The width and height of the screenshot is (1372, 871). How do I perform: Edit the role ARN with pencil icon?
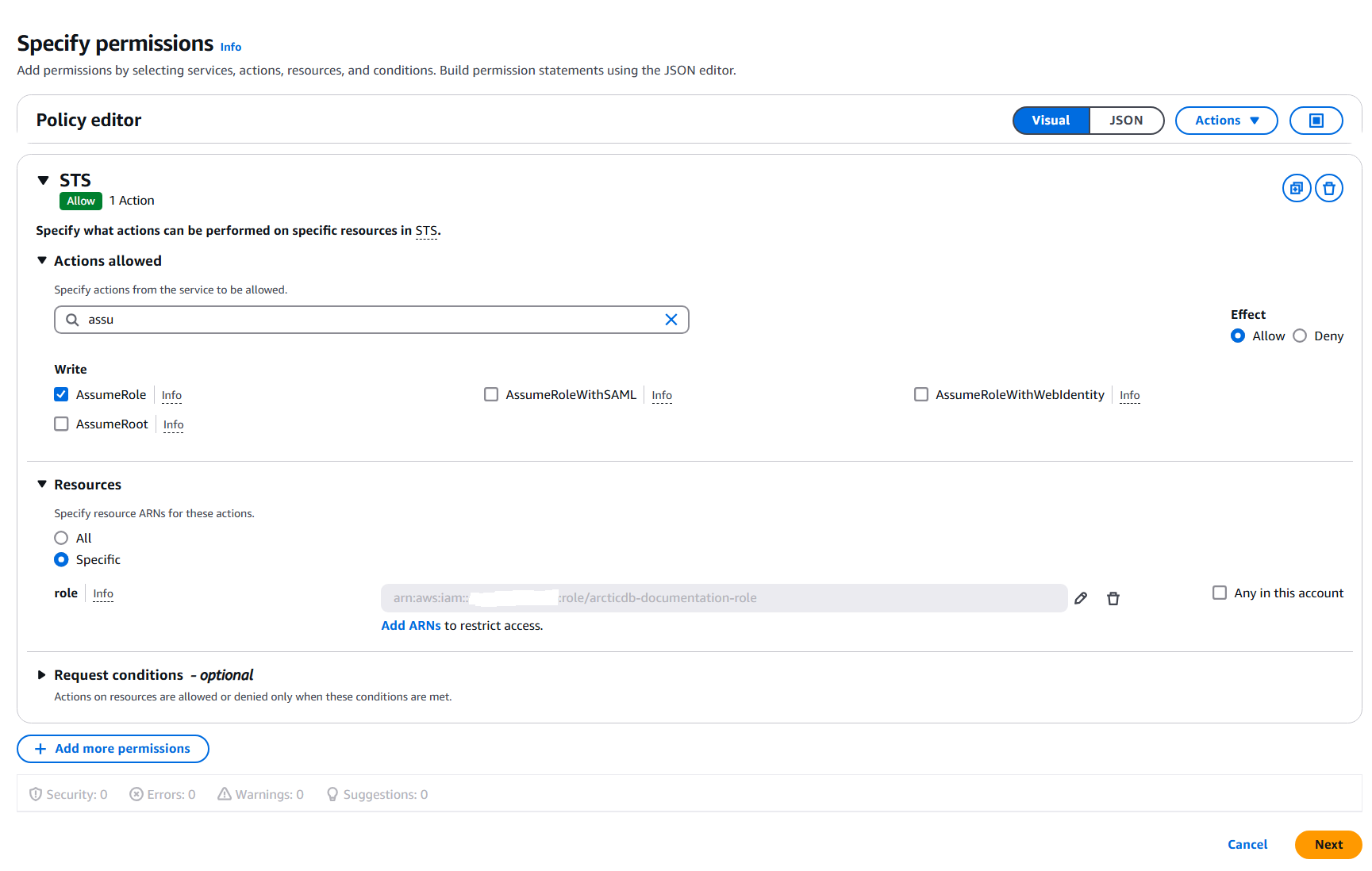click(x=1081, y=598)
